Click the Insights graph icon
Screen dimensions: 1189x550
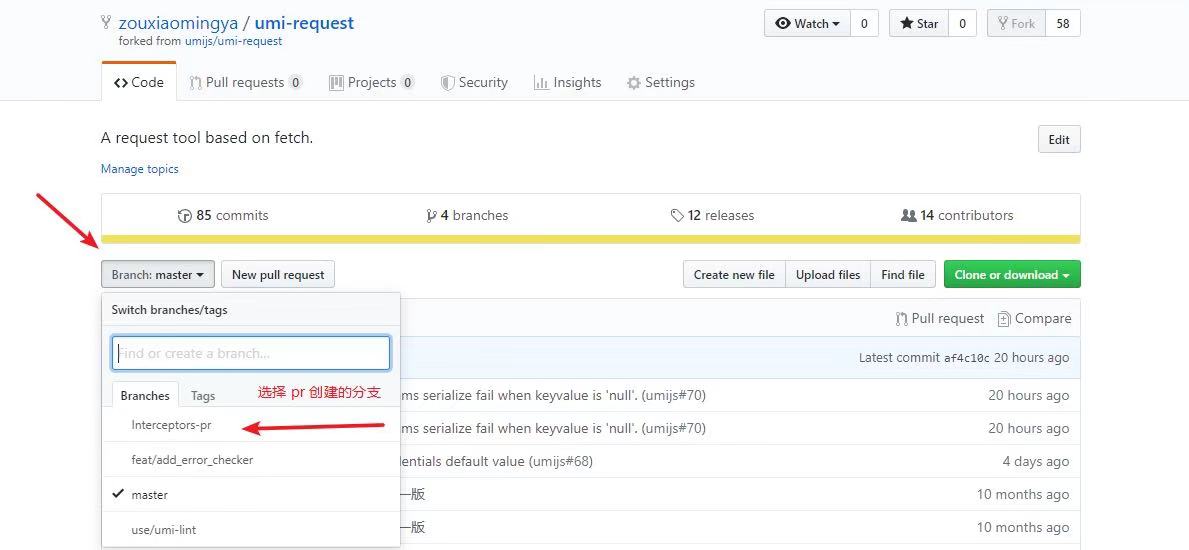click(541, 83)
